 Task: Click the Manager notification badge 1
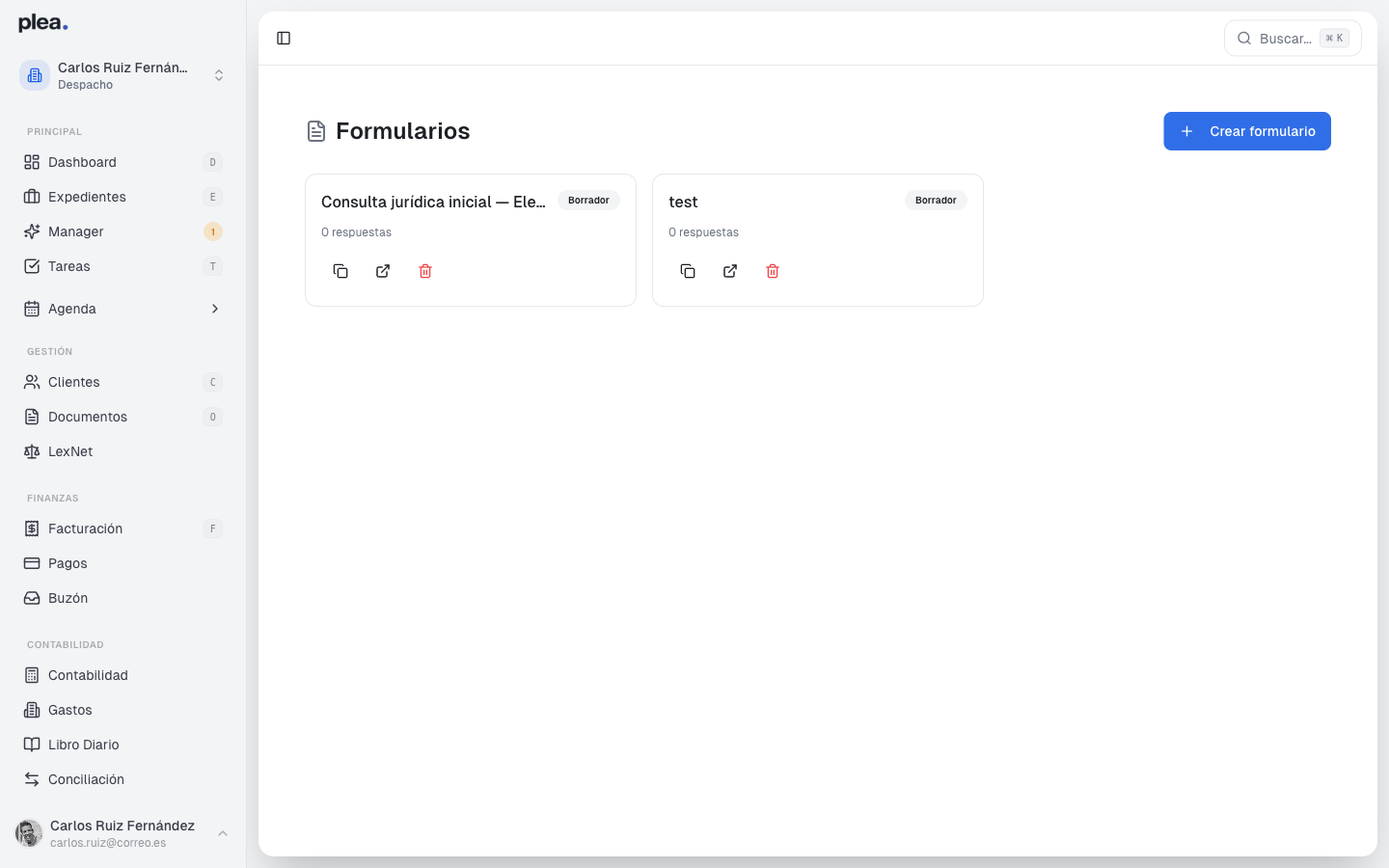click(213, 231)
